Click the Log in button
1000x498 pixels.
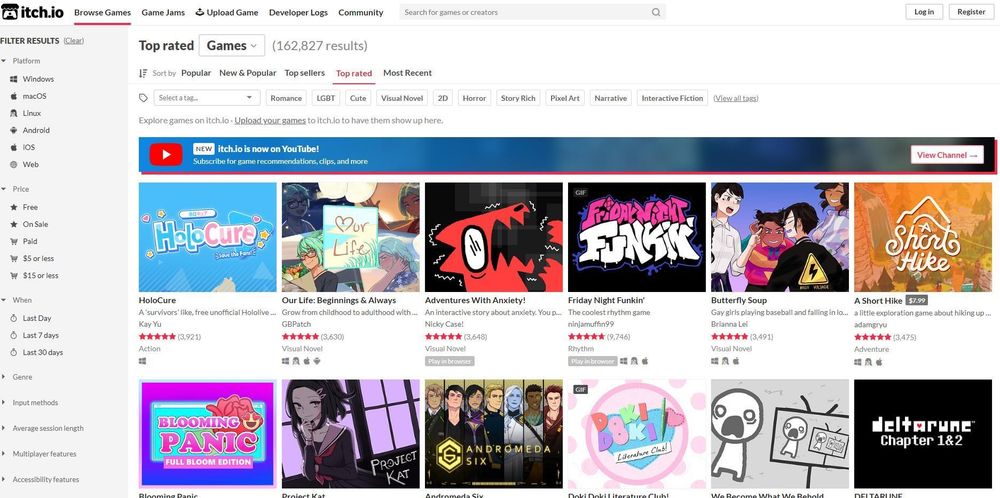(x=924, y=12)
